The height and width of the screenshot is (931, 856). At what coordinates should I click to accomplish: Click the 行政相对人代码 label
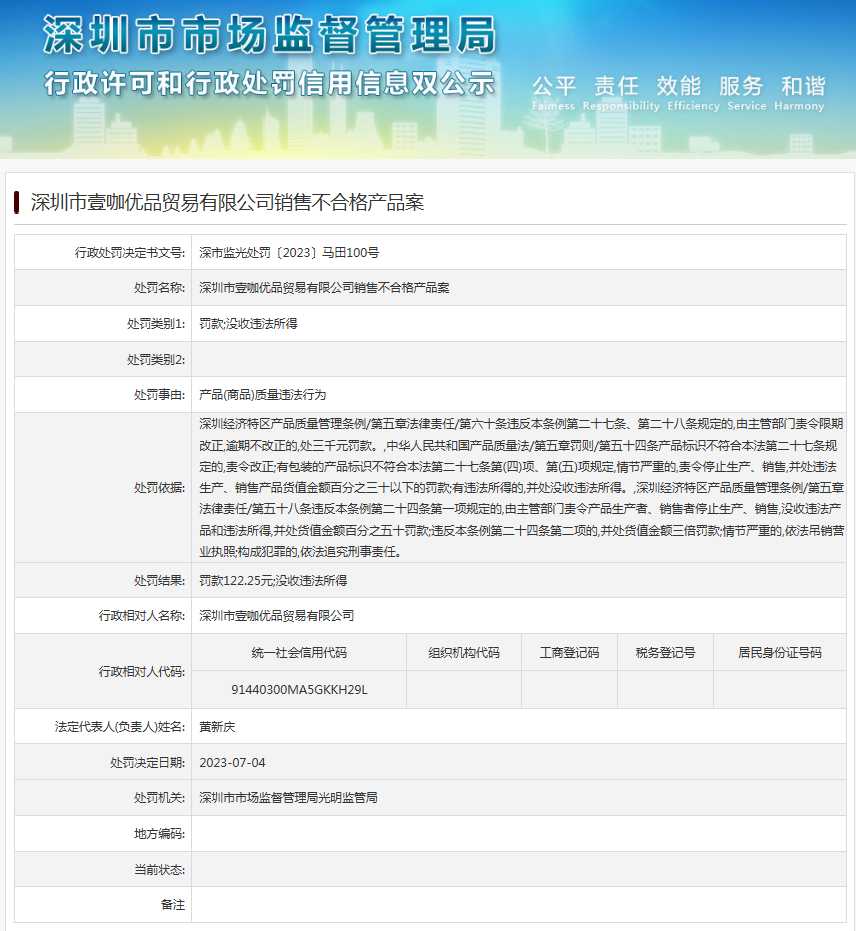pyautogui.click(x=142, y=672)
